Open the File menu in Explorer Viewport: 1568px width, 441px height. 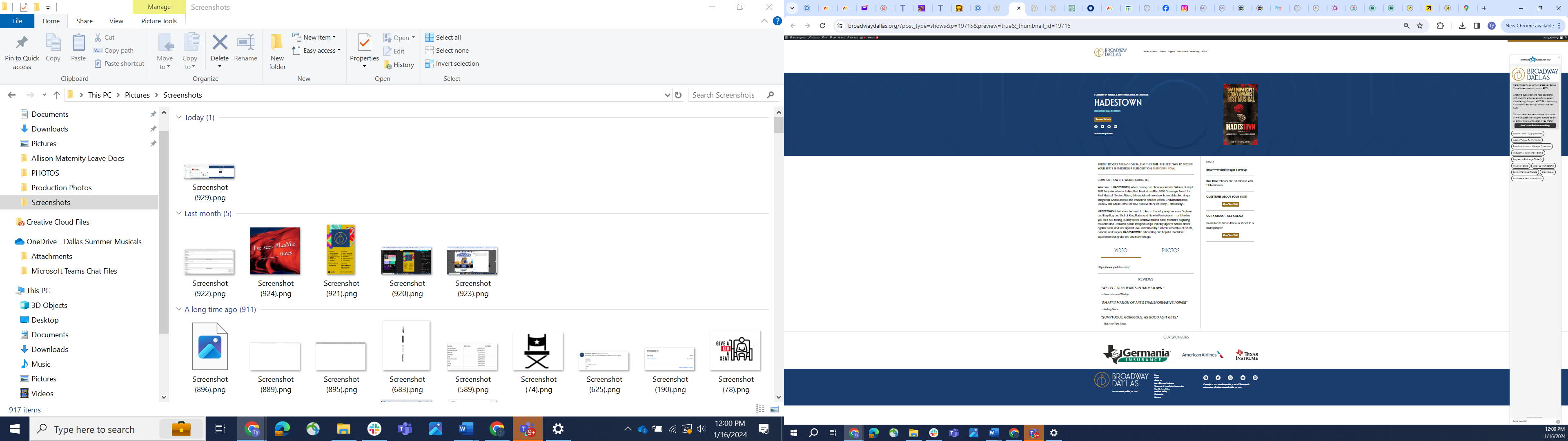click(x=17, y=21)
